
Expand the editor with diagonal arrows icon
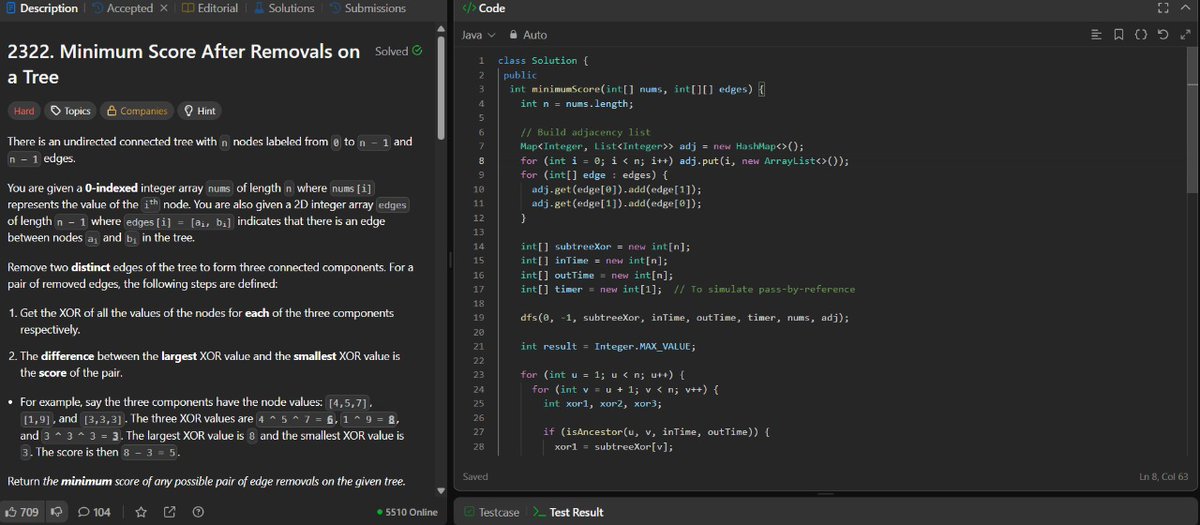(1185, 35)
